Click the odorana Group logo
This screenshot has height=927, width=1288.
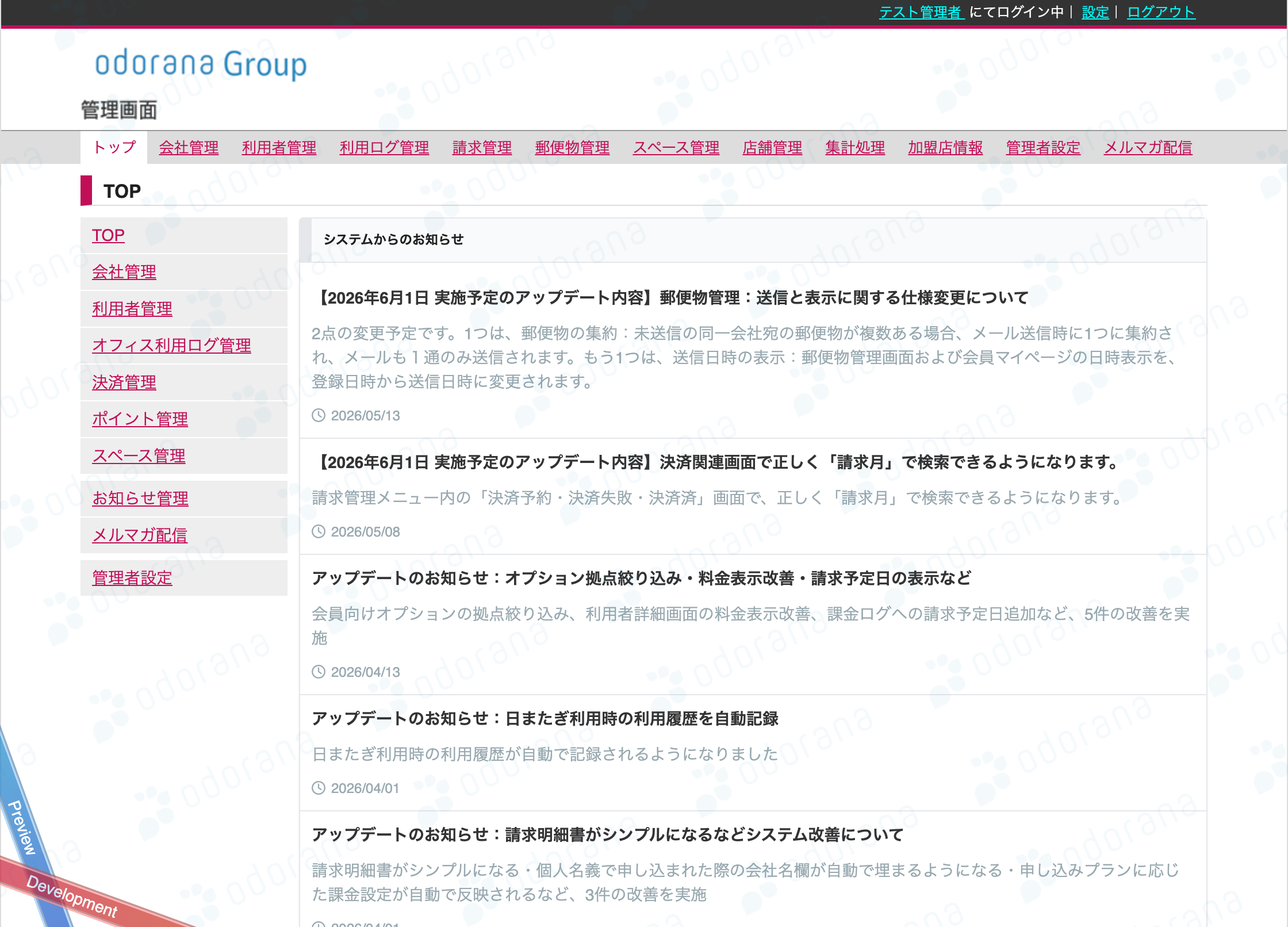(x=201, y=64)
